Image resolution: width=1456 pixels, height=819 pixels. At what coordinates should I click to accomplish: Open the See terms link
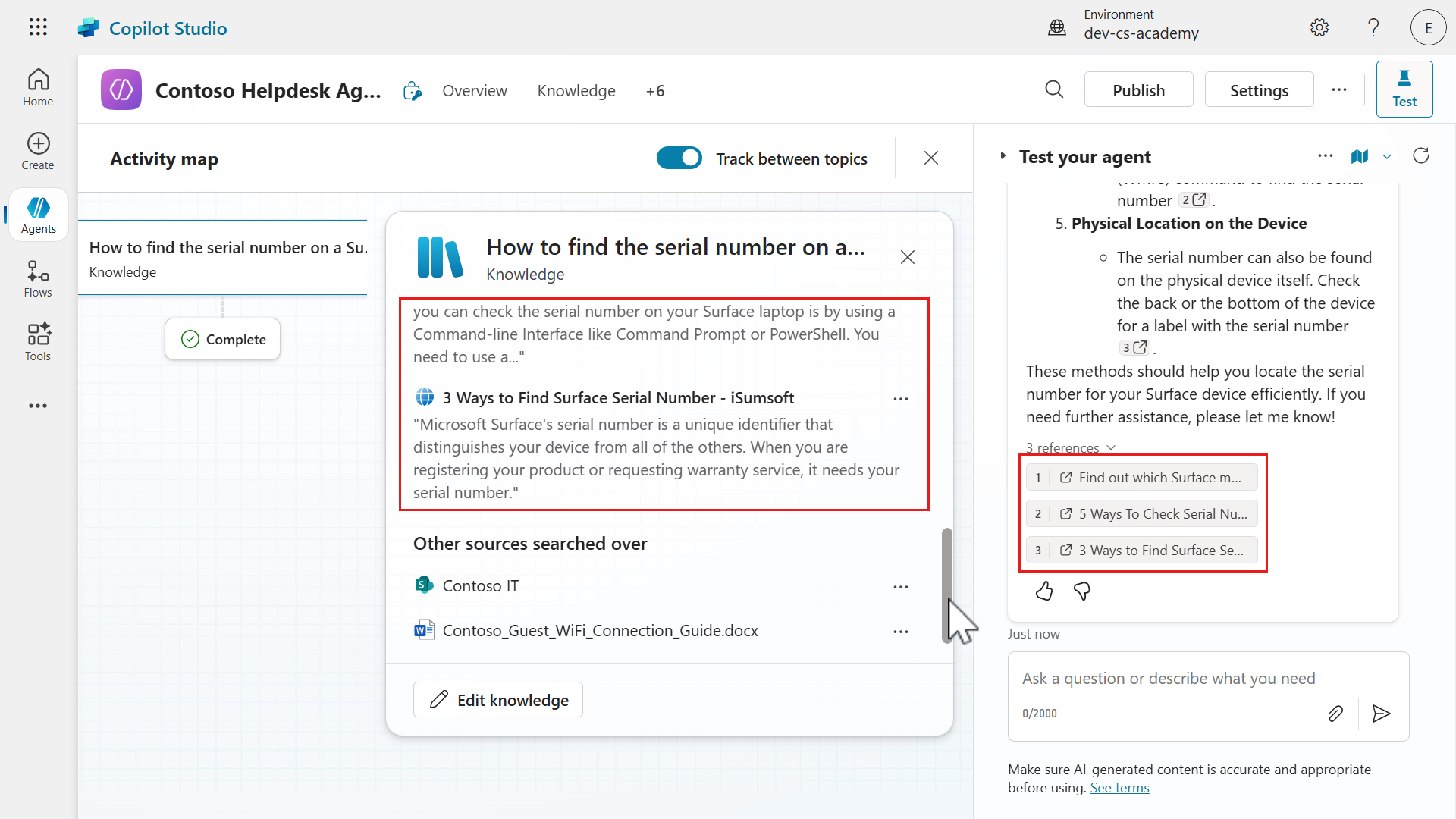(1119, 787)
